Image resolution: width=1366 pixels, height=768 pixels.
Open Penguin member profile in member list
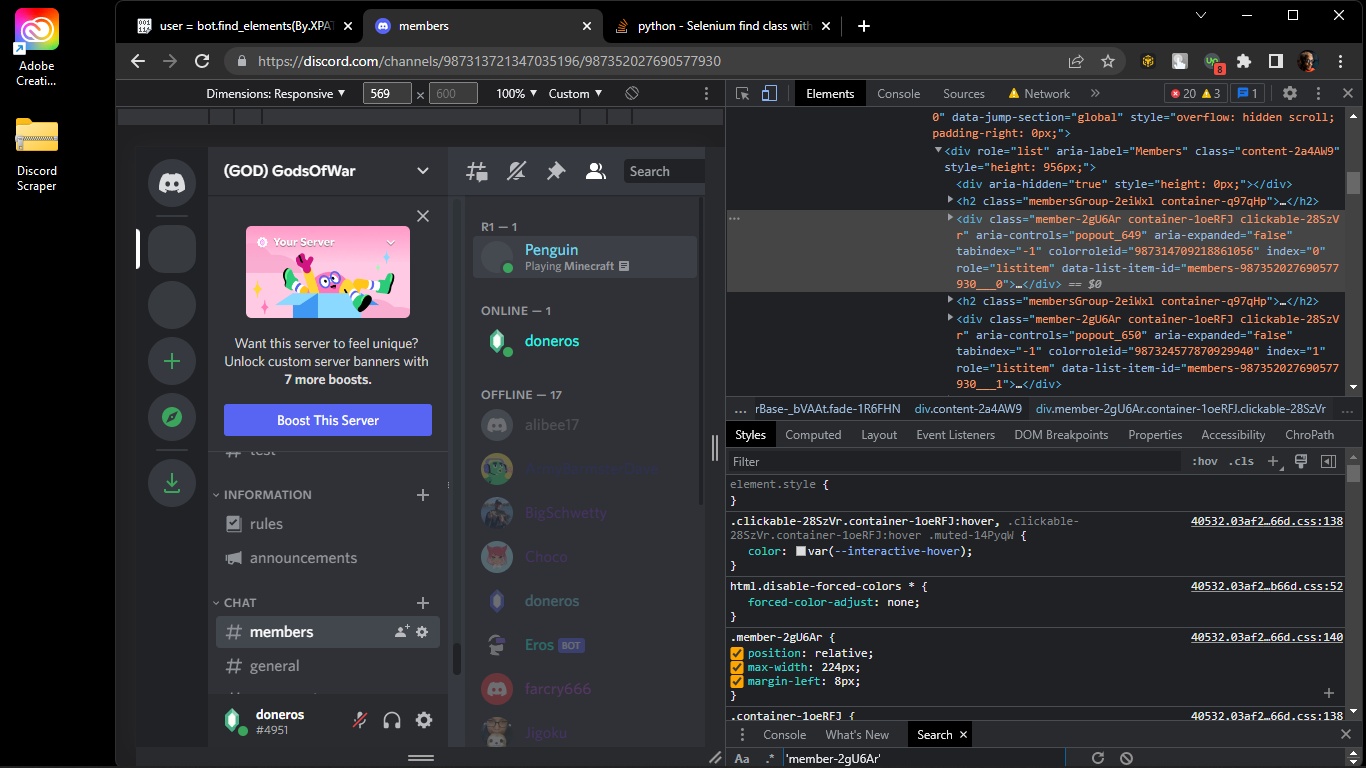pos(585,257)
